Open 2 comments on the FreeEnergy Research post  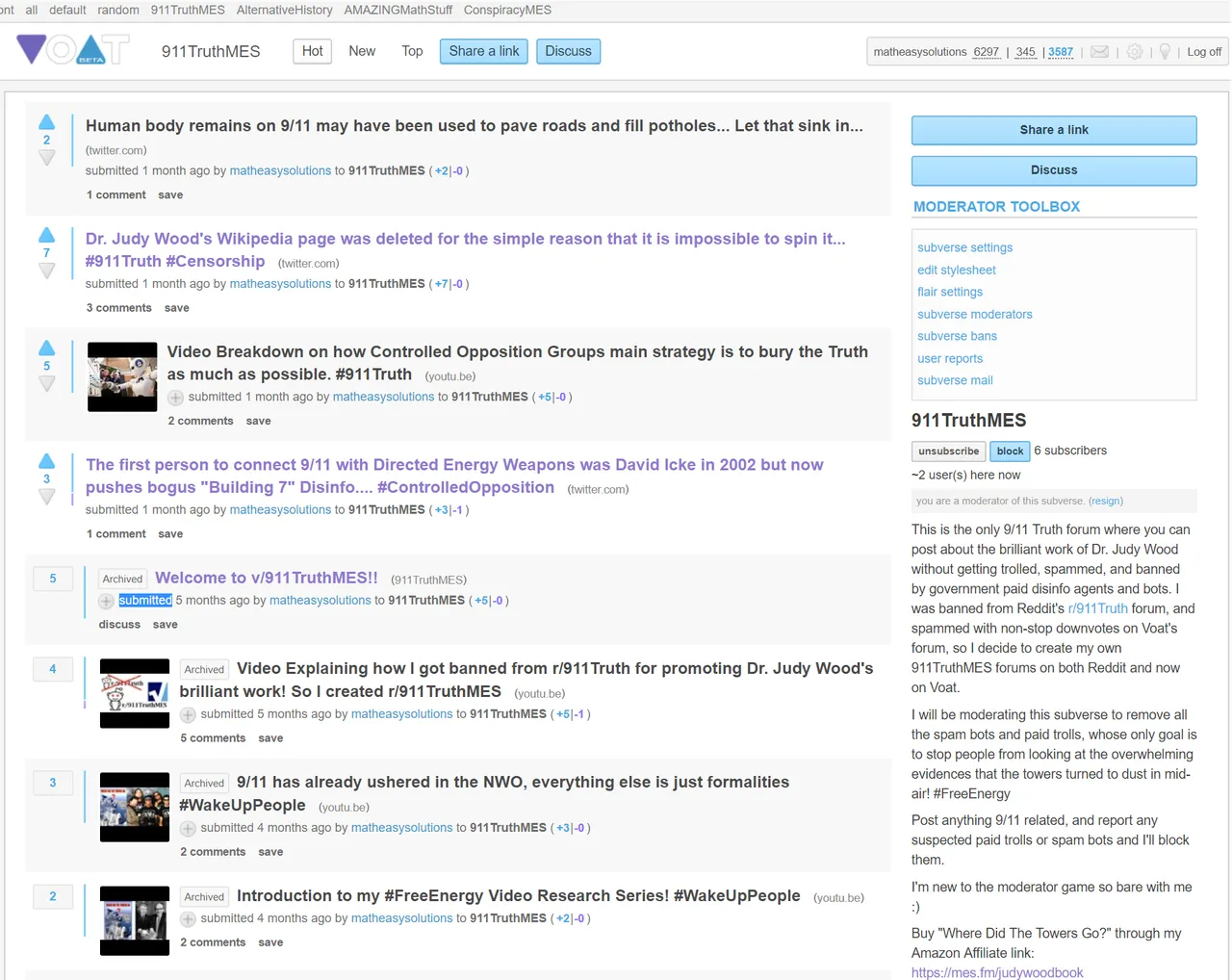tap(213, 942)
